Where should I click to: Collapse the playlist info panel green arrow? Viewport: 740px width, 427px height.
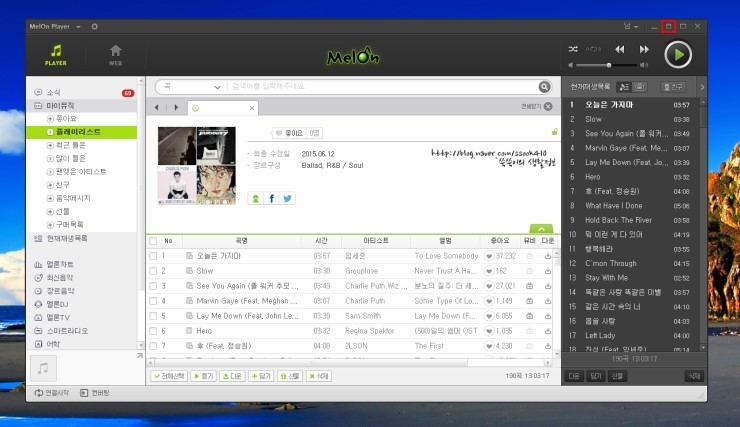pos(541,228)
